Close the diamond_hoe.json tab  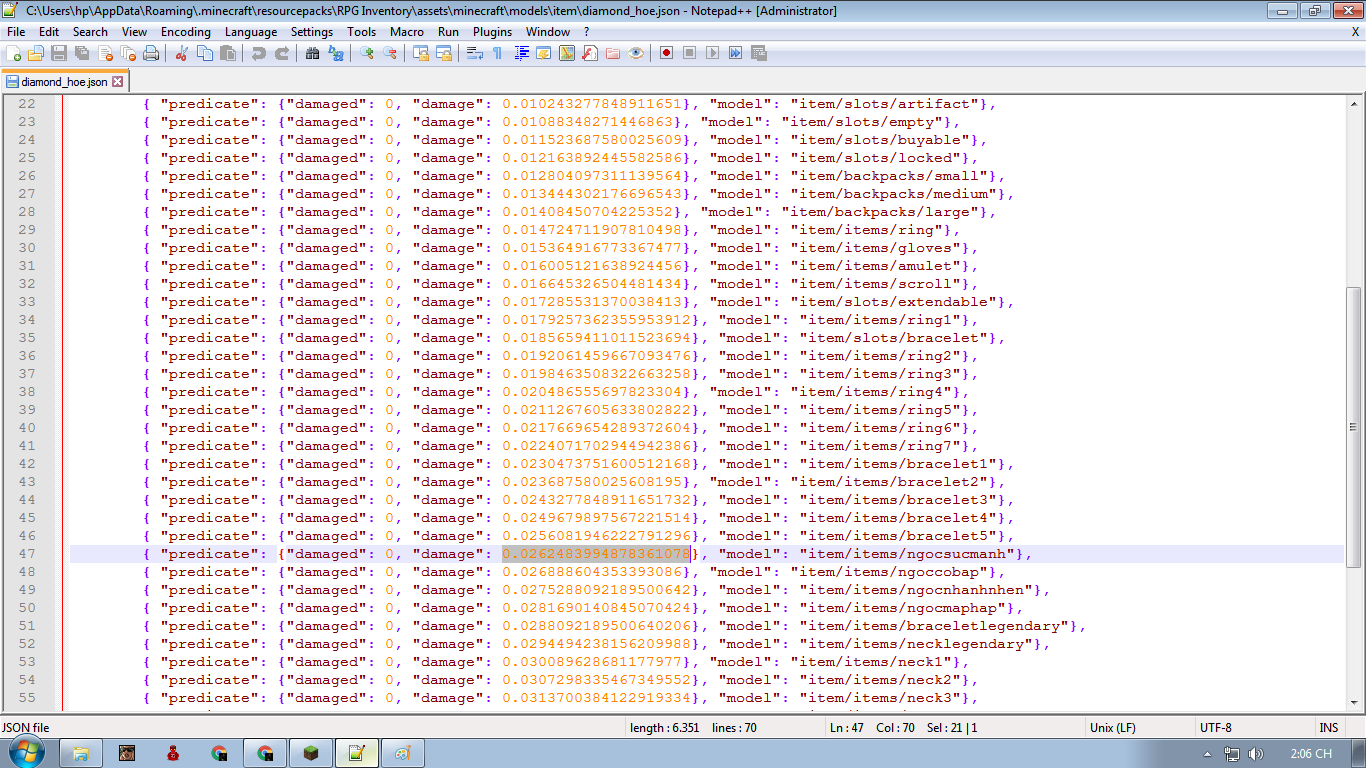click(117, 82)
